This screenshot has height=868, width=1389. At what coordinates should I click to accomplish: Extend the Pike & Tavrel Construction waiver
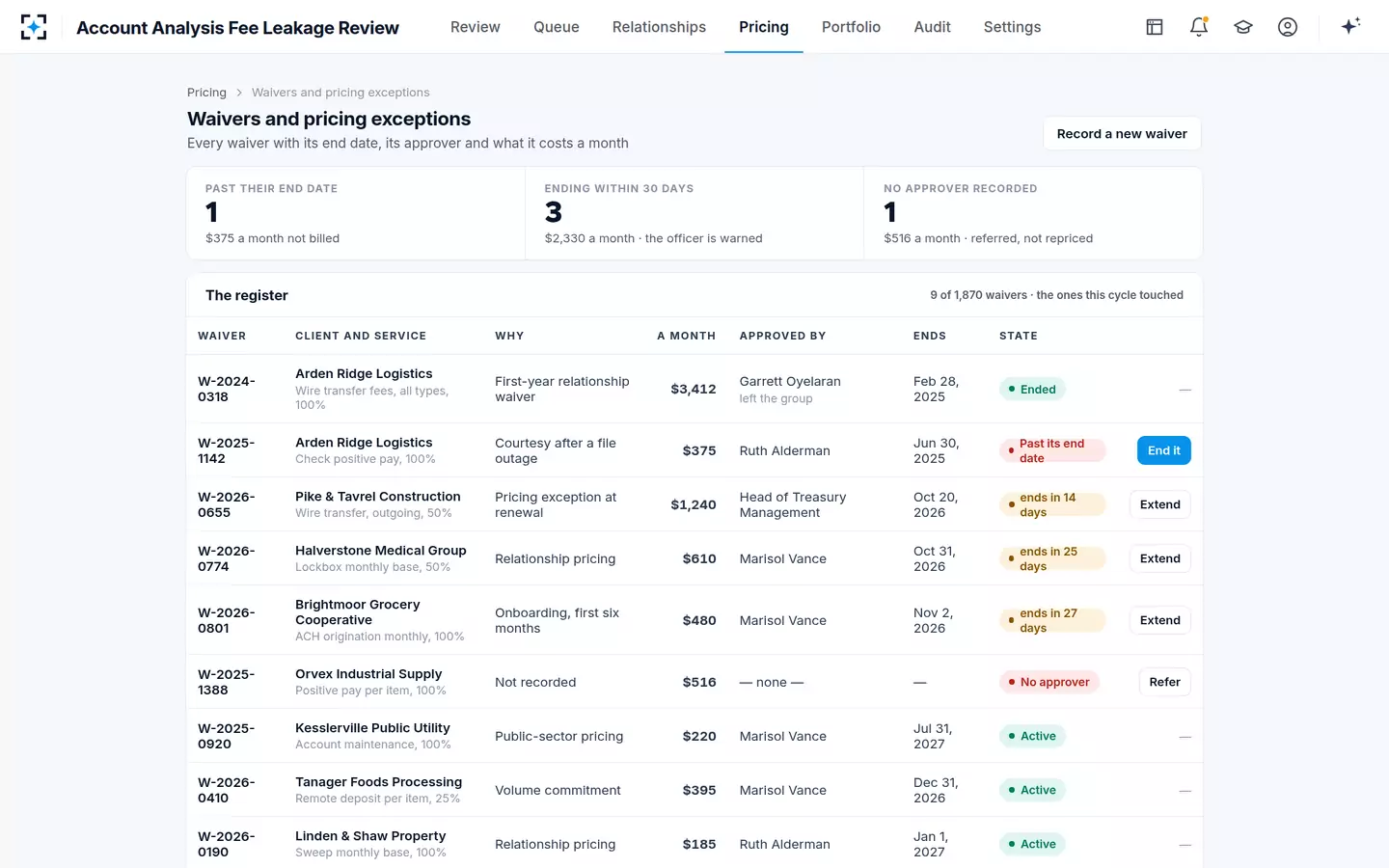1160,504
